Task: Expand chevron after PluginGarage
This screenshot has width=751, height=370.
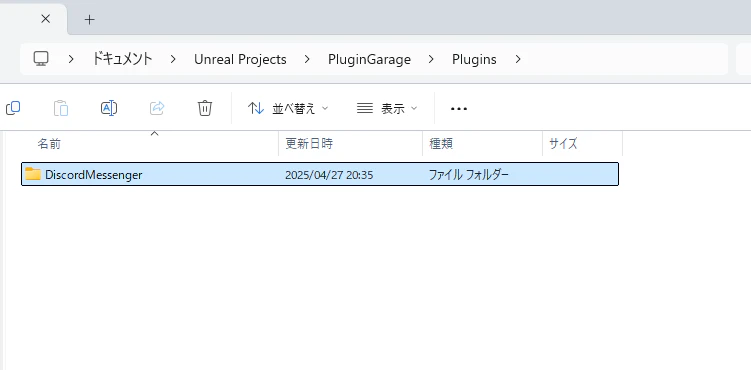Action: [432, 59]
